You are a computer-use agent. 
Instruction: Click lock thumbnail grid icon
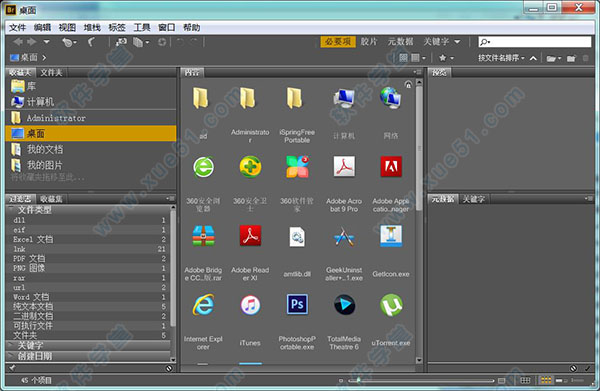click(x=525, y=380)
